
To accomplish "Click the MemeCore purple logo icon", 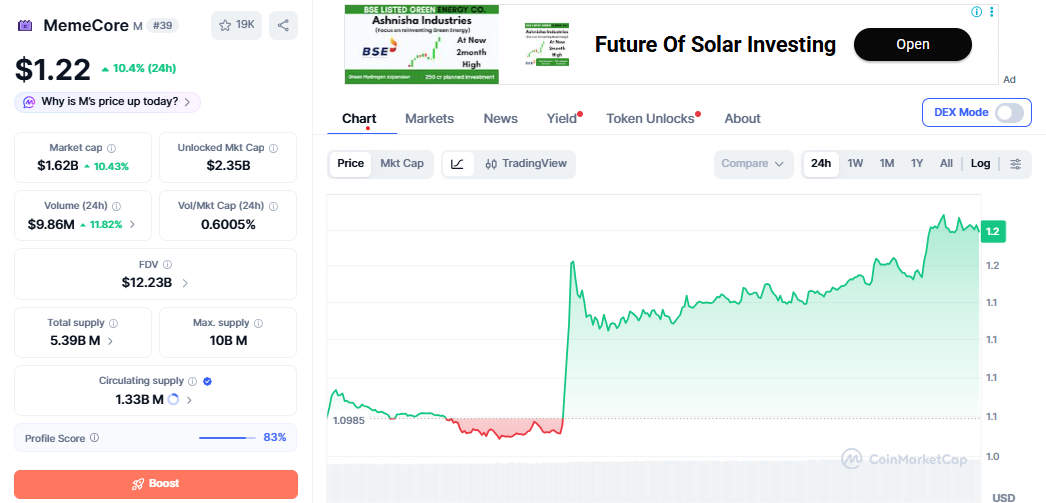I will click(x=25, y=26).
